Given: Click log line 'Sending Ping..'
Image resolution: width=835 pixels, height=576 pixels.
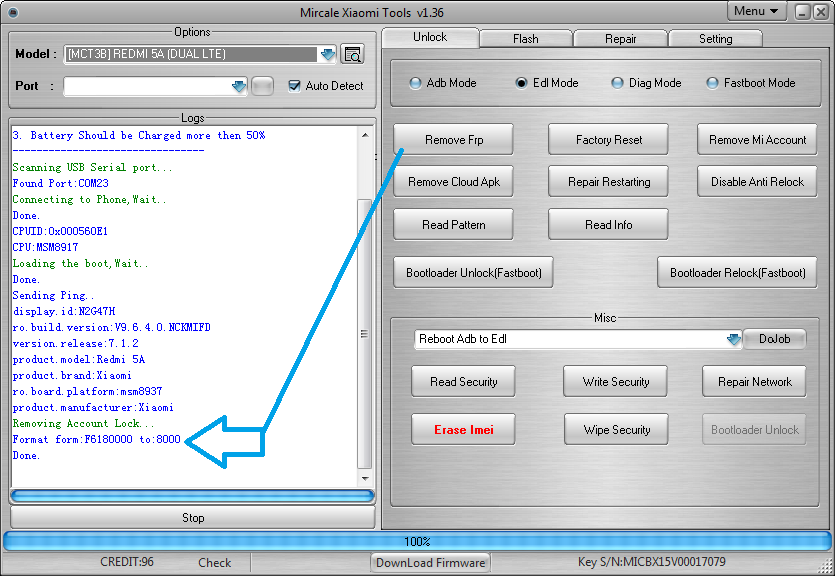Looking at the screenshot, I should [x=53, y=295].
